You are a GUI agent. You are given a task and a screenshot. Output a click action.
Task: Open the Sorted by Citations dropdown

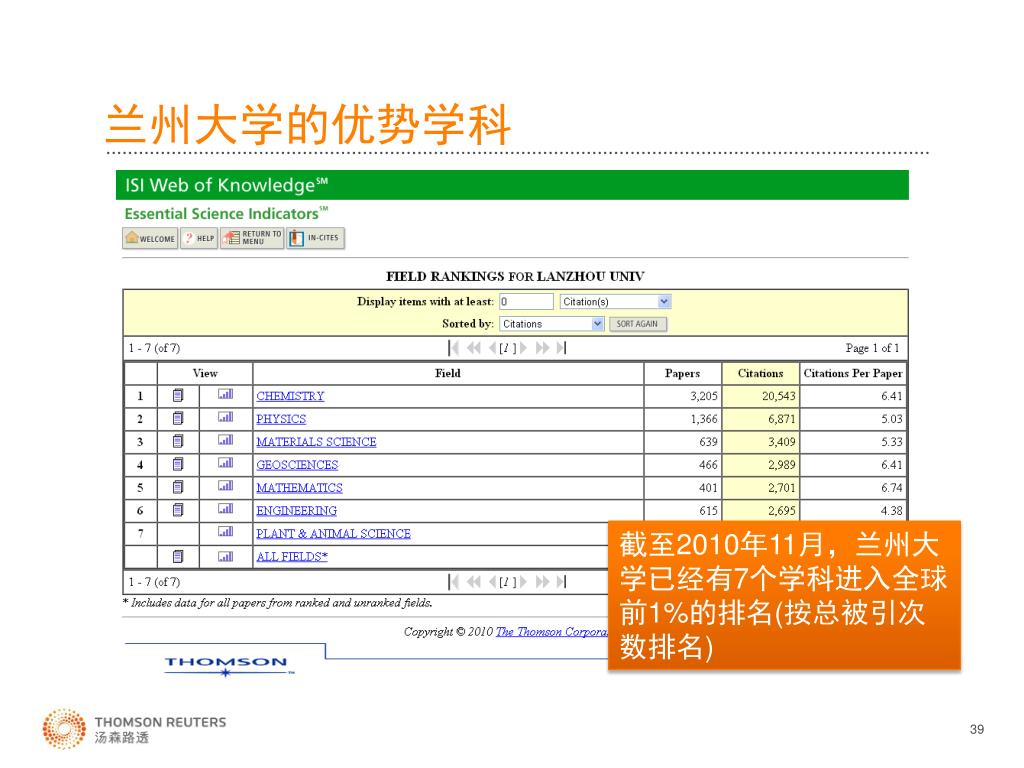(x=551, y=324)
